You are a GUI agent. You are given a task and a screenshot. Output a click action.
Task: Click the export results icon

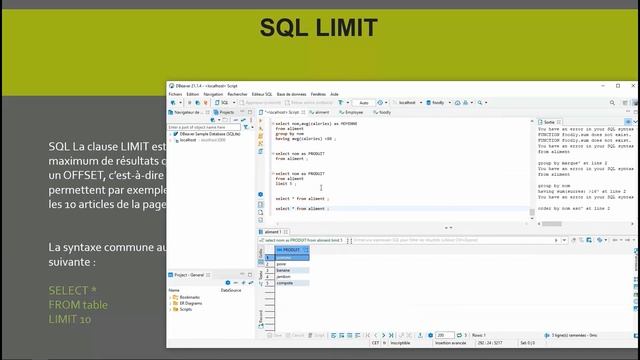pos(420,336)
